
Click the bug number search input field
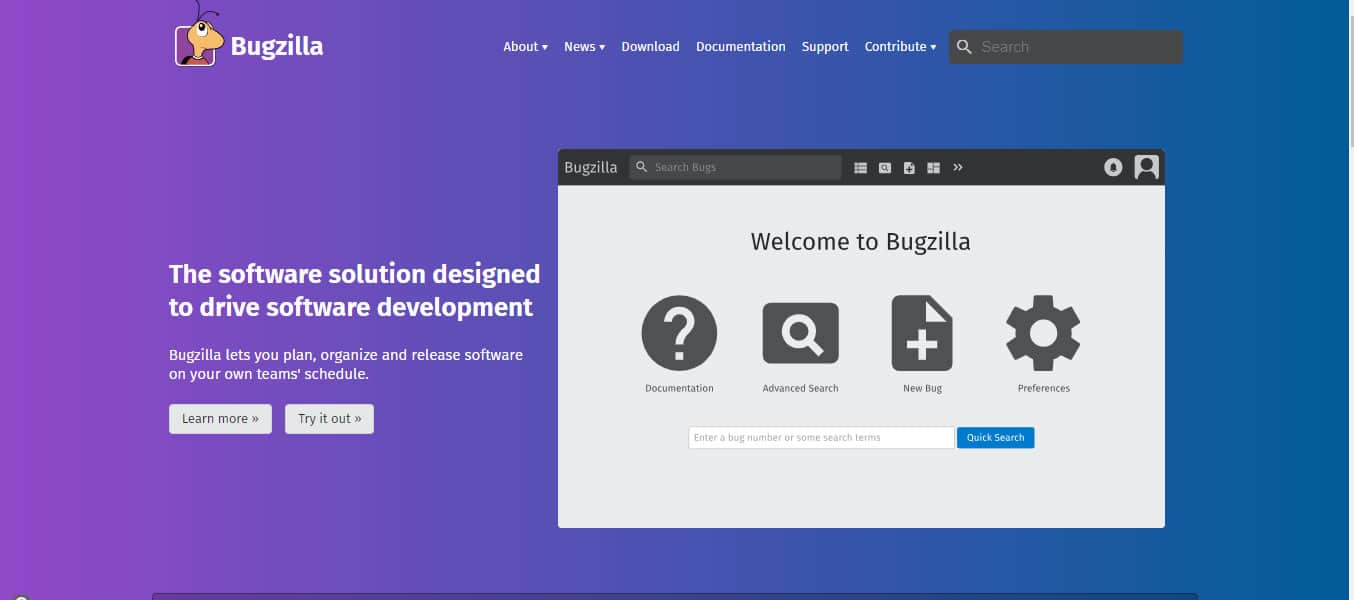tap(821, 438)
